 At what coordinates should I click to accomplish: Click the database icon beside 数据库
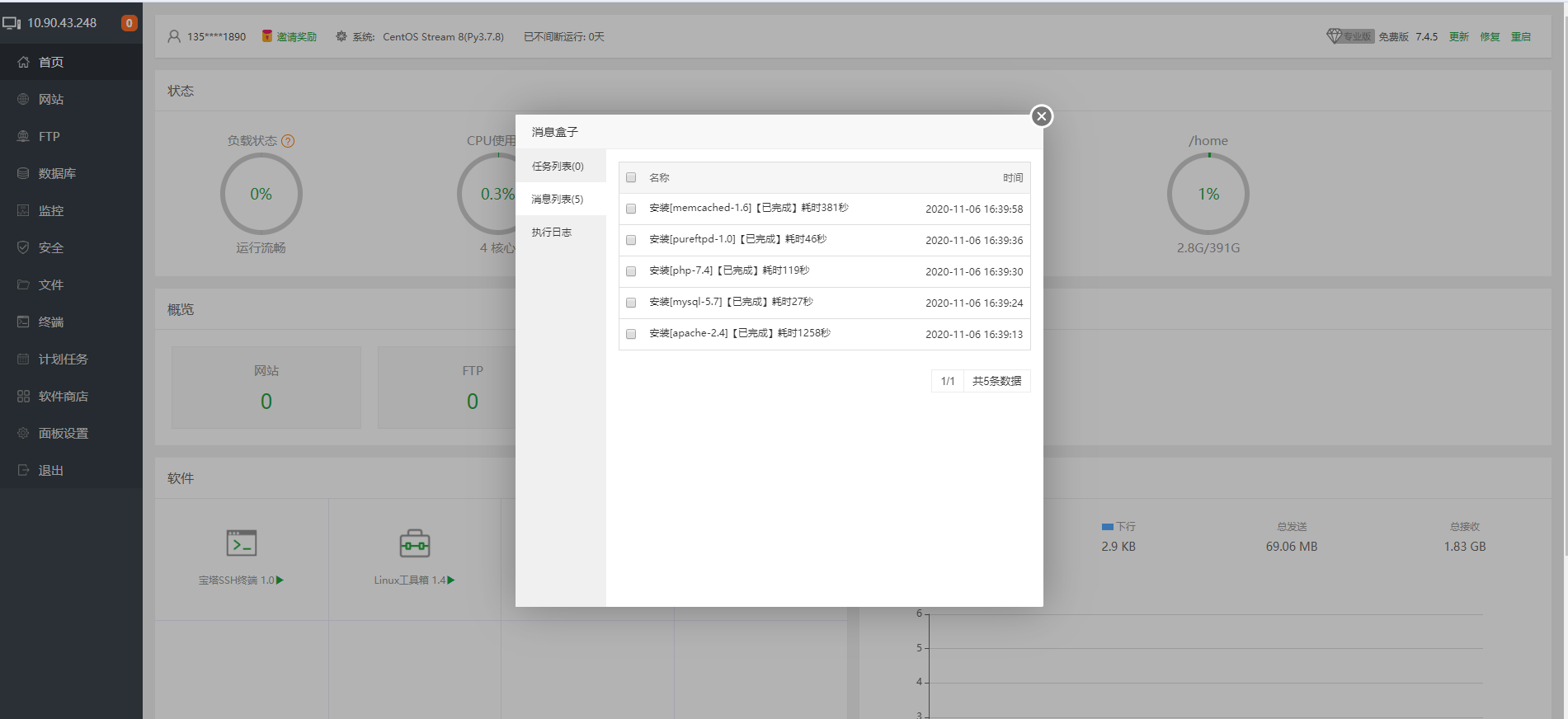click(x=23, y=173)
